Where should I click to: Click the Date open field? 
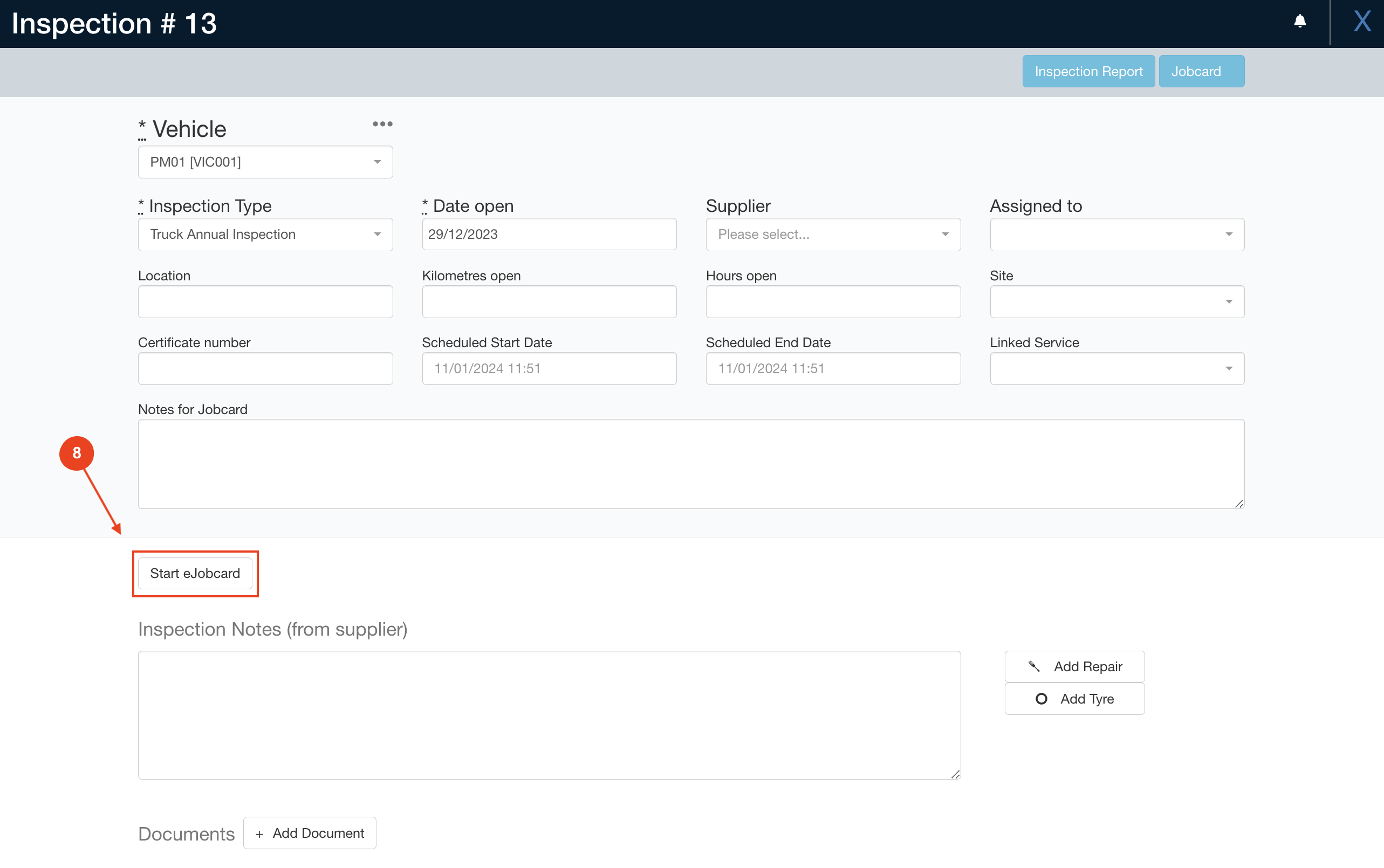point(549,234)
